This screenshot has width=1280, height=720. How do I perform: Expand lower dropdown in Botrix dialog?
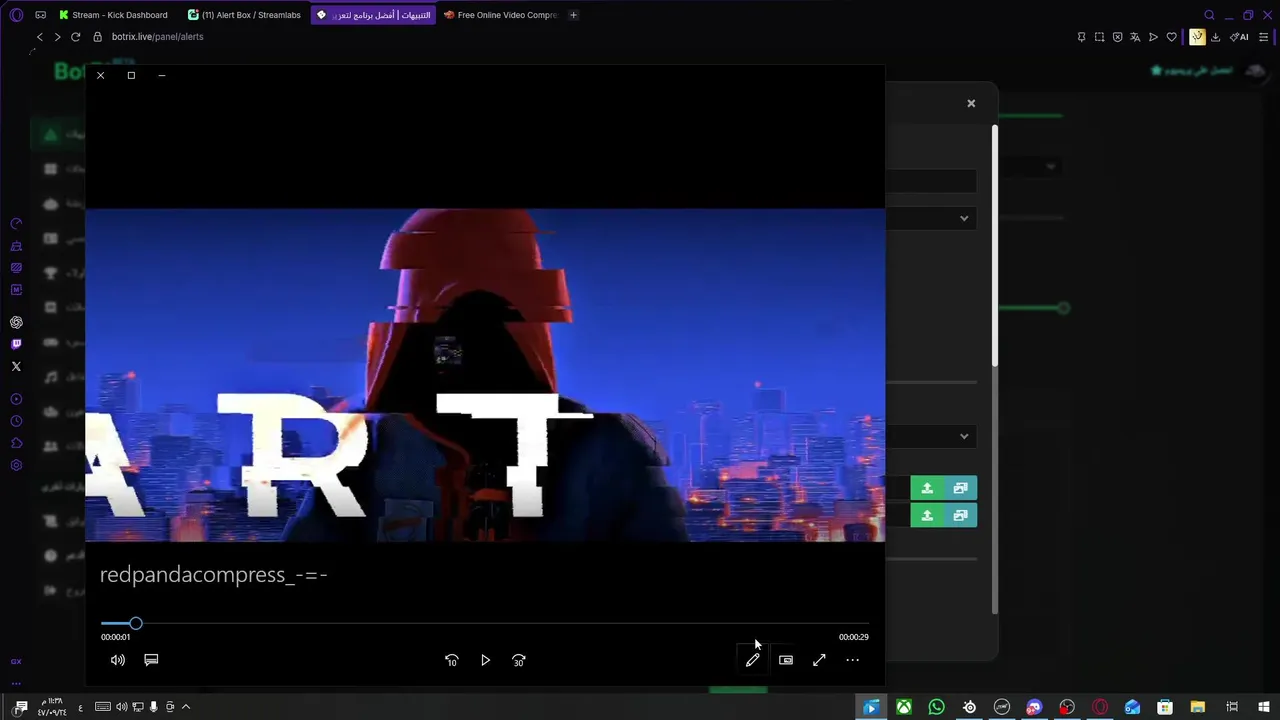click(x=964, y=436)
